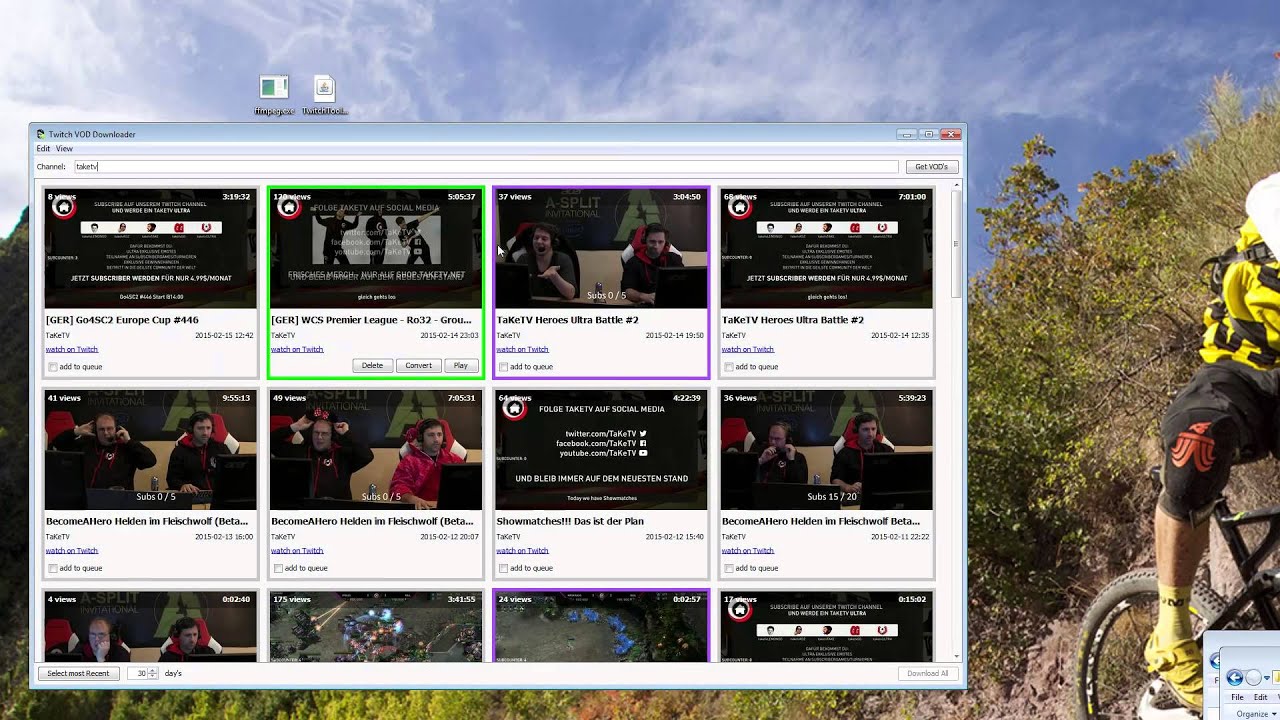This screenshot has height=720, width=1280.
Task: Click the Twitch VOD Downloader title bar icon
Action: [x=41, y=134]
